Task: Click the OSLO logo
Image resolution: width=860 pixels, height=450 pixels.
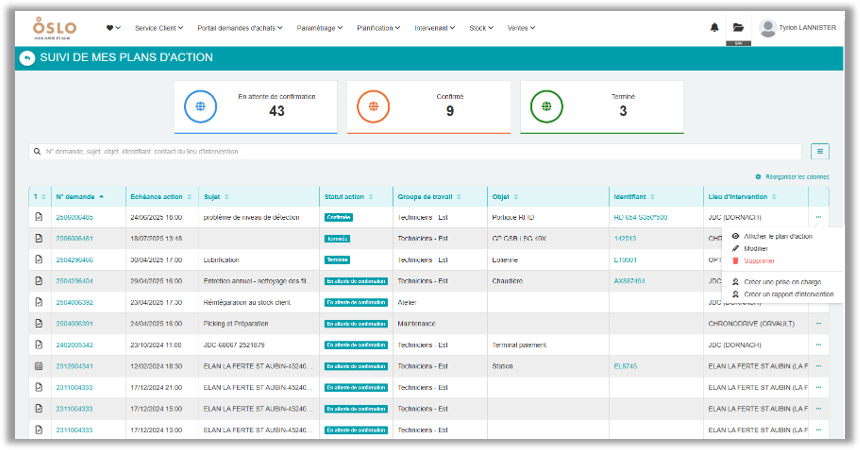Action: pyautogui.click(x=47, y=27)
